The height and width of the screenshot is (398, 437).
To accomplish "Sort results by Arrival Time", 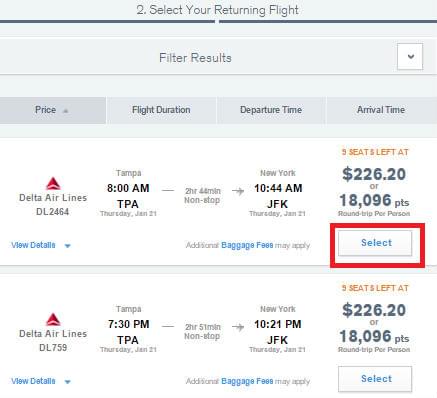I will [x=381, y=110].
